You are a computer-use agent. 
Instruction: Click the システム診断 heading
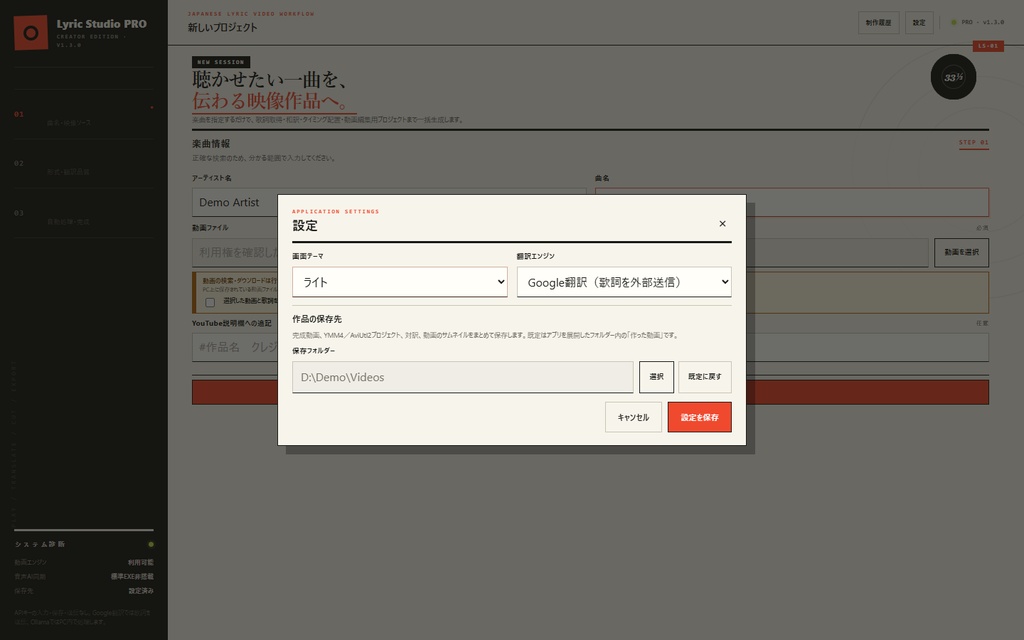click(x=40, y=544)
